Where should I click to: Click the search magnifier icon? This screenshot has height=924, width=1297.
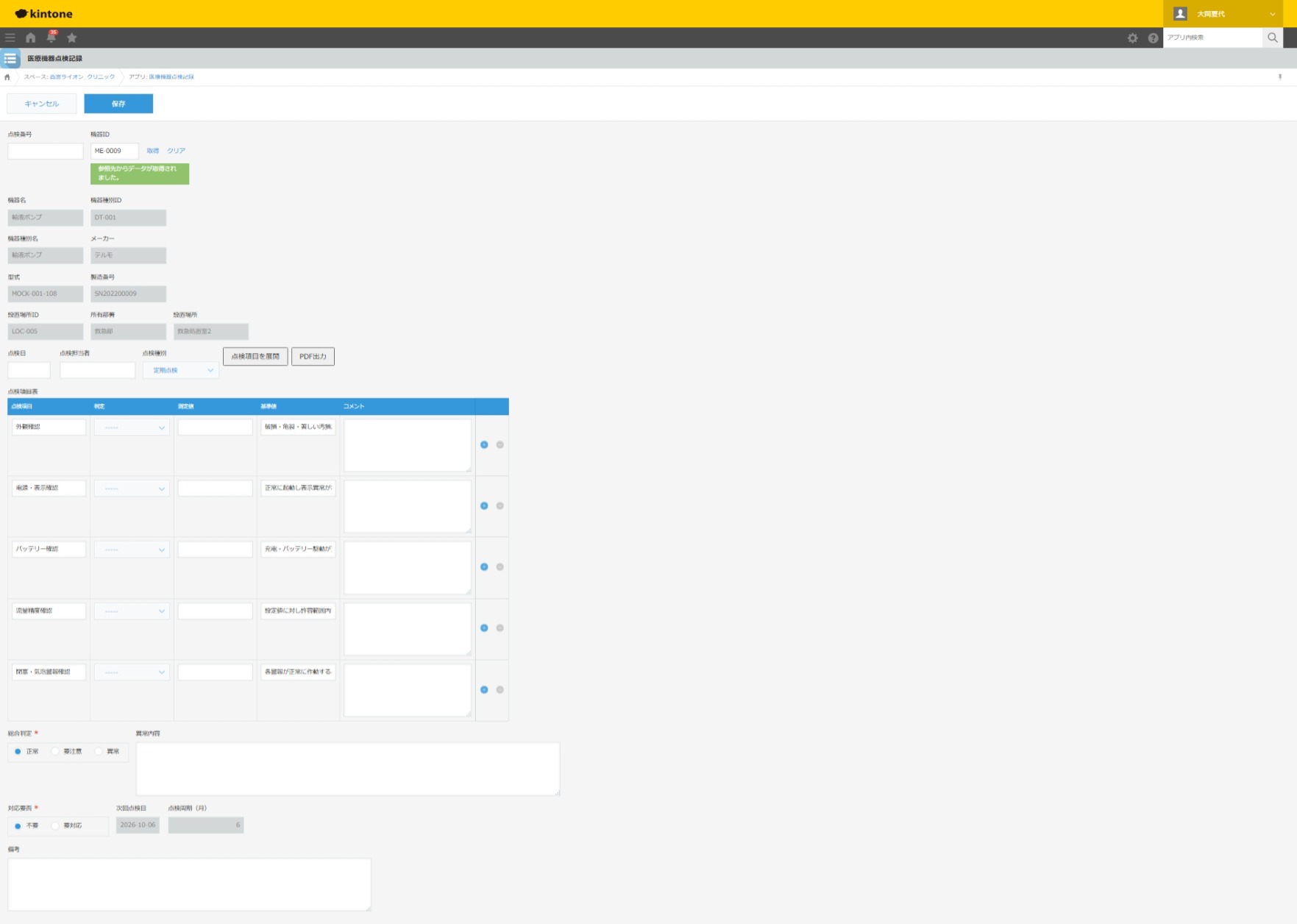click(1273, 38)
